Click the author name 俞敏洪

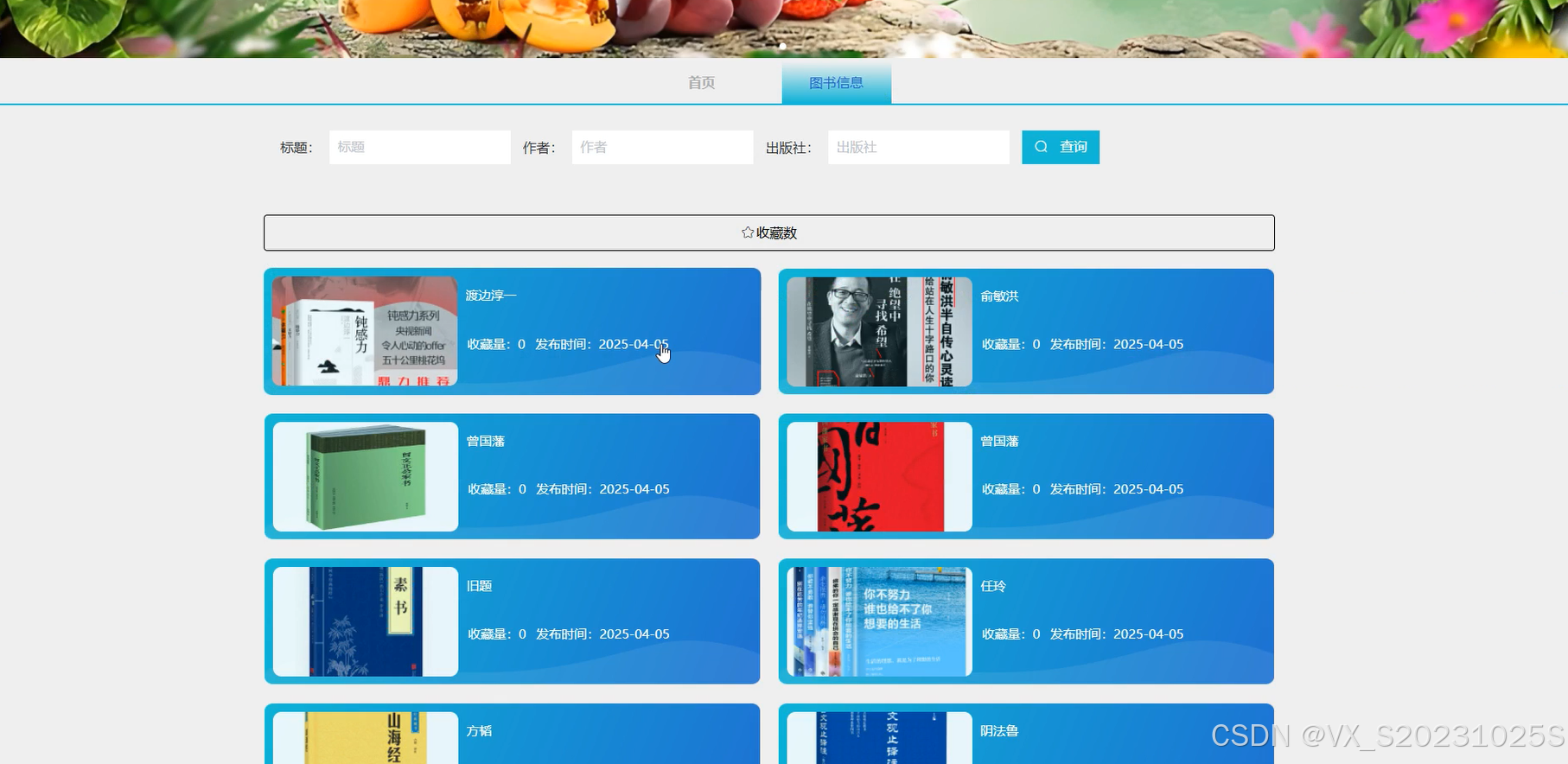999,296
